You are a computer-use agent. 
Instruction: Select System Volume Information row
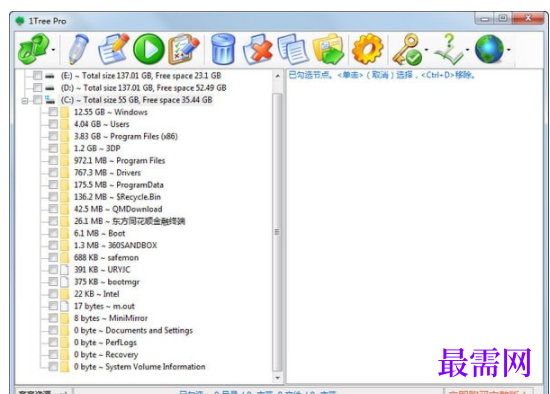(x=140, y=367)
